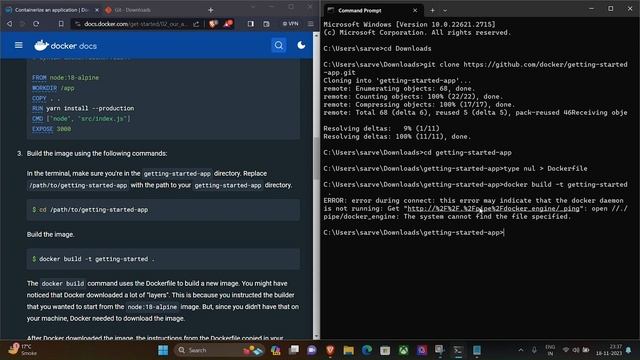This screenshot has width=640, height=360.
Task: Select the Command Prompt terminal tab
Action: (x=360, y=10)
